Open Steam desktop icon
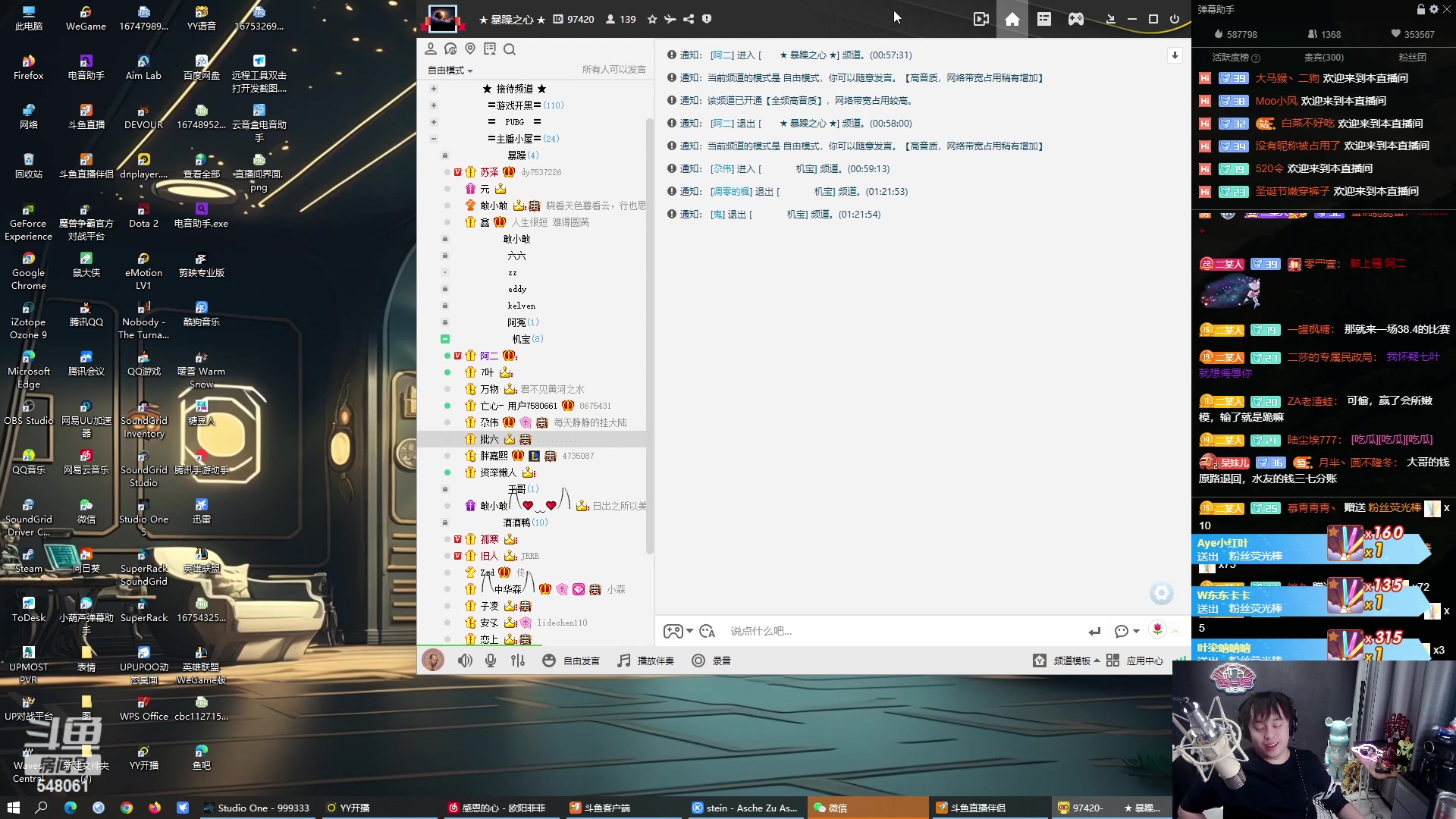The height and width of the screenshot is (819, 1456). 29,561
